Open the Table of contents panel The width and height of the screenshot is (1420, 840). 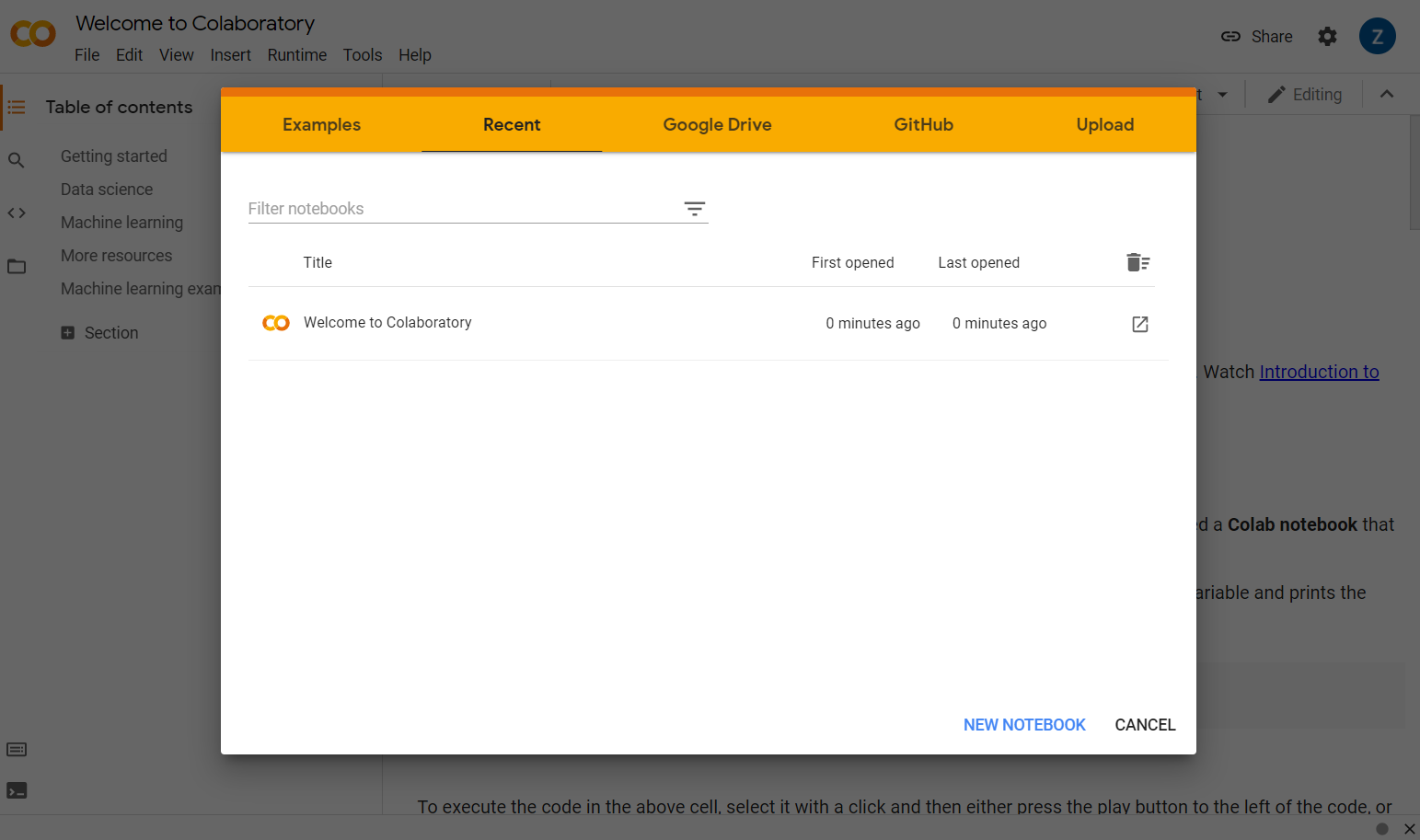(17, 107)
